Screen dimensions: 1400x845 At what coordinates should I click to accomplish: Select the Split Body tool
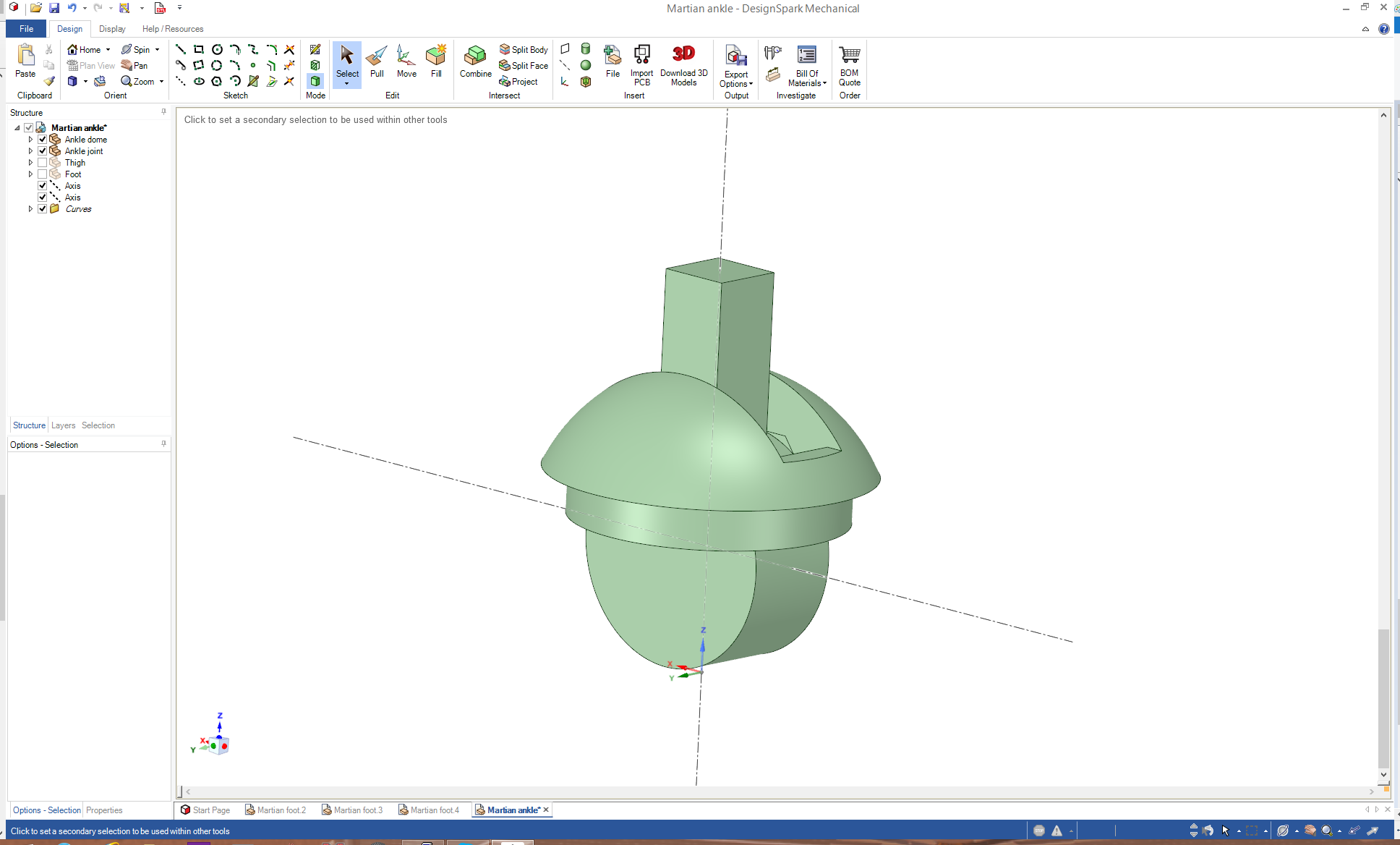pos(524,49)
